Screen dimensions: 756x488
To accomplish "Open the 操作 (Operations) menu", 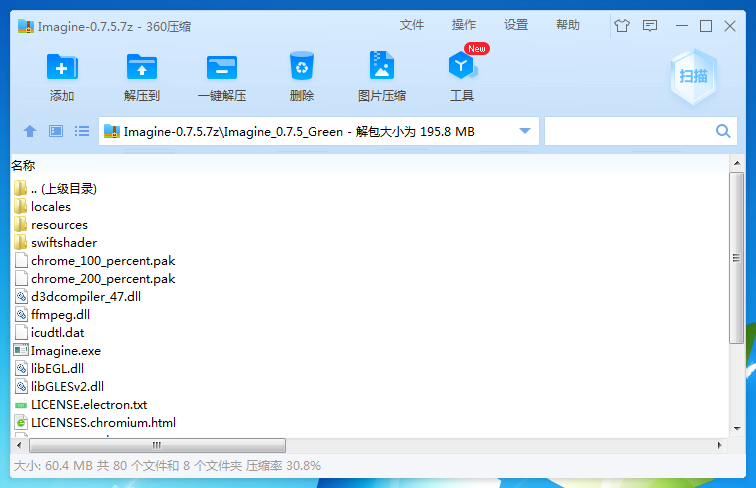I will click(x=464, y=25).
